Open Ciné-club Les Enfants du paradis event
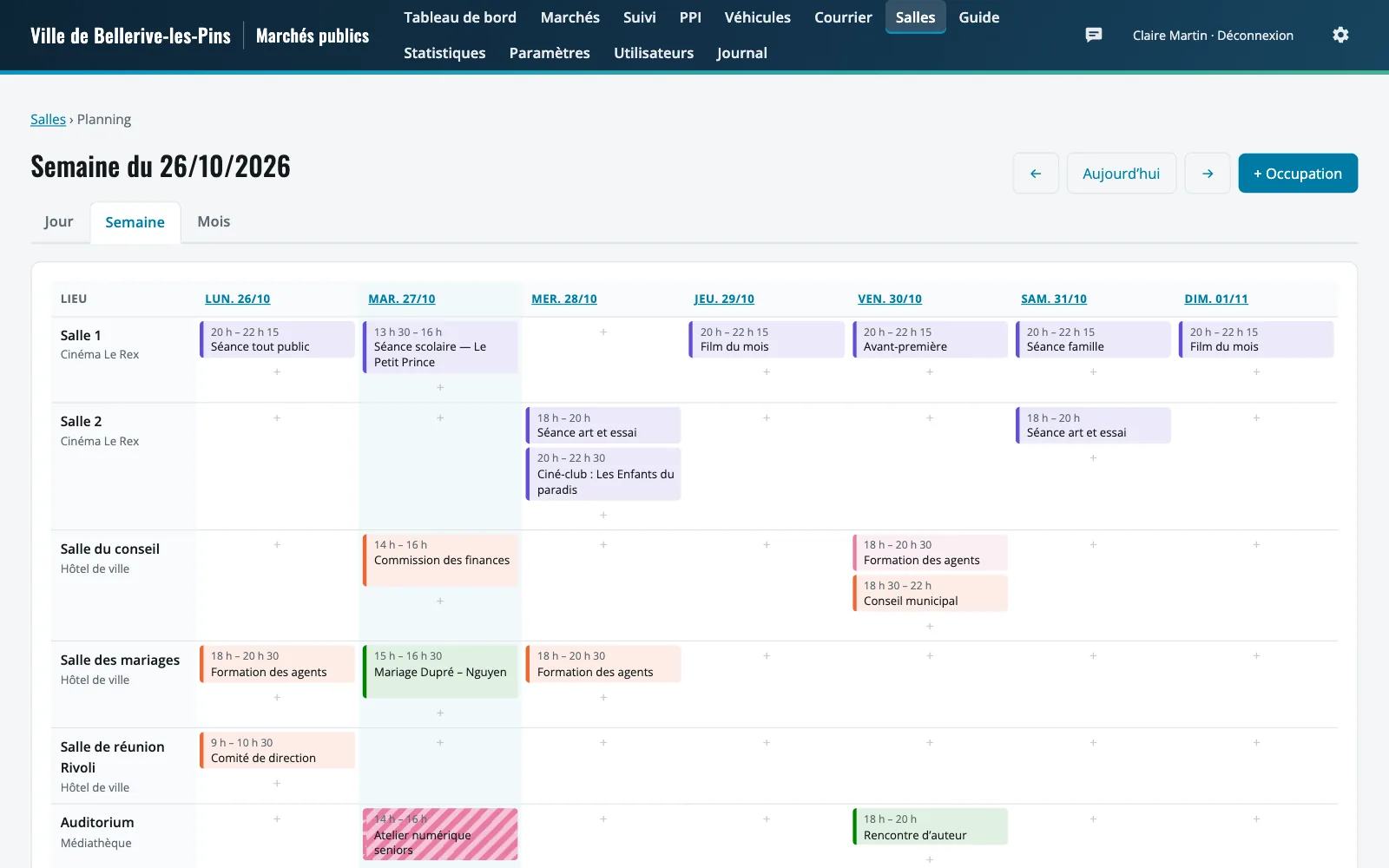1389x868 pixels. click(x=603, y=474)
